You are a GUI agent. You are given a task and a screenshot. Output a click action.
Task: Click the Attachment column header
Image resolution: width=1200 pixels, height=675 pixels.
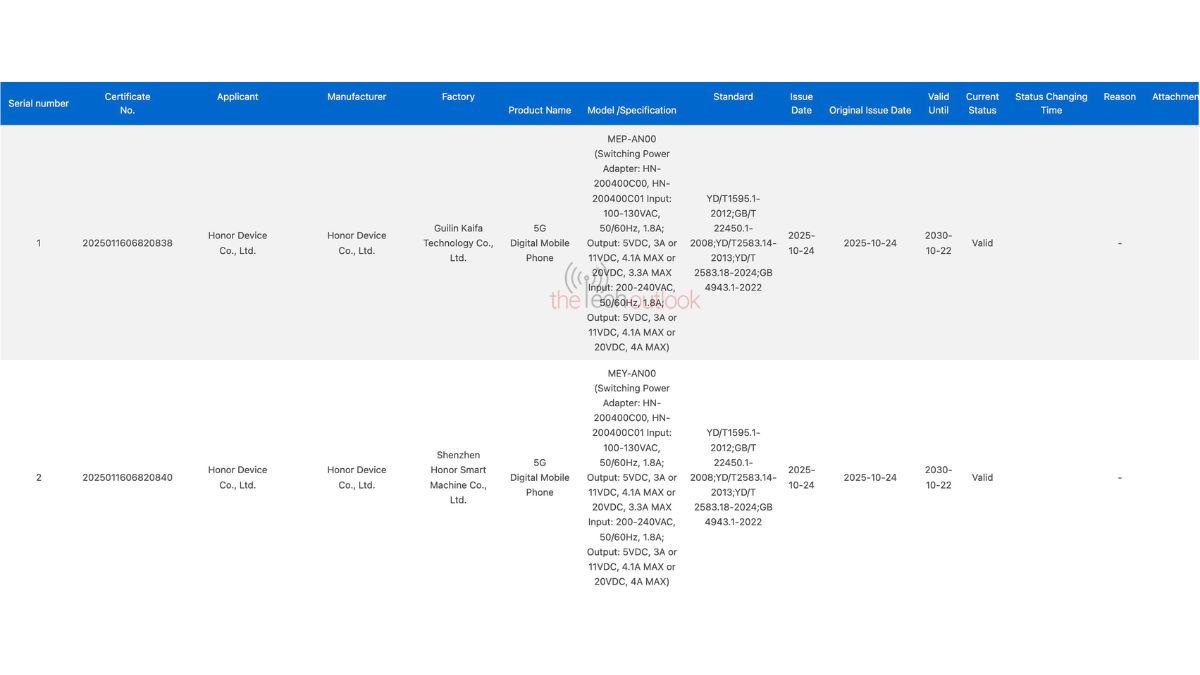(x=1176, y=96)
